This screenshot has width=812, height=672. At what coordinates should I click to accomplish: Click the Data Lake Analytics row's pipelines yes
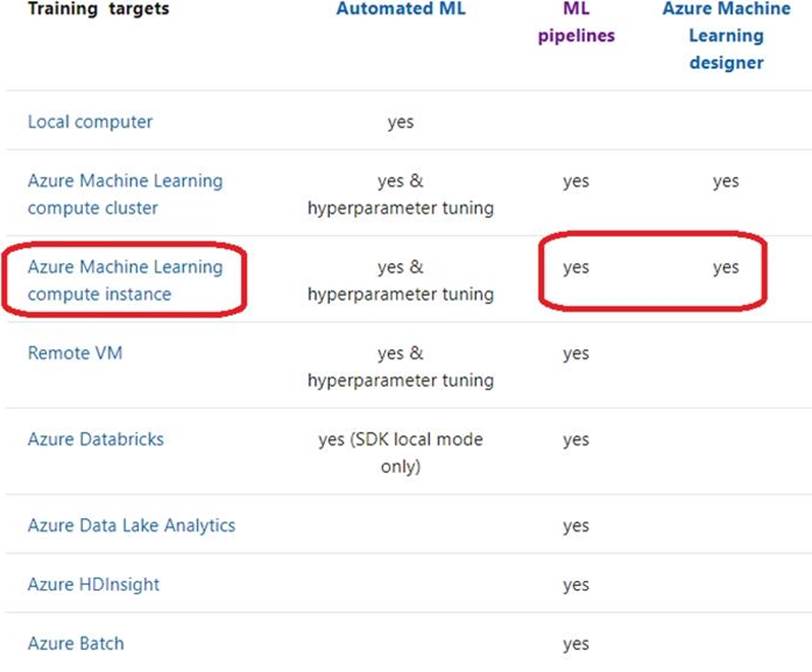point(575,525)
